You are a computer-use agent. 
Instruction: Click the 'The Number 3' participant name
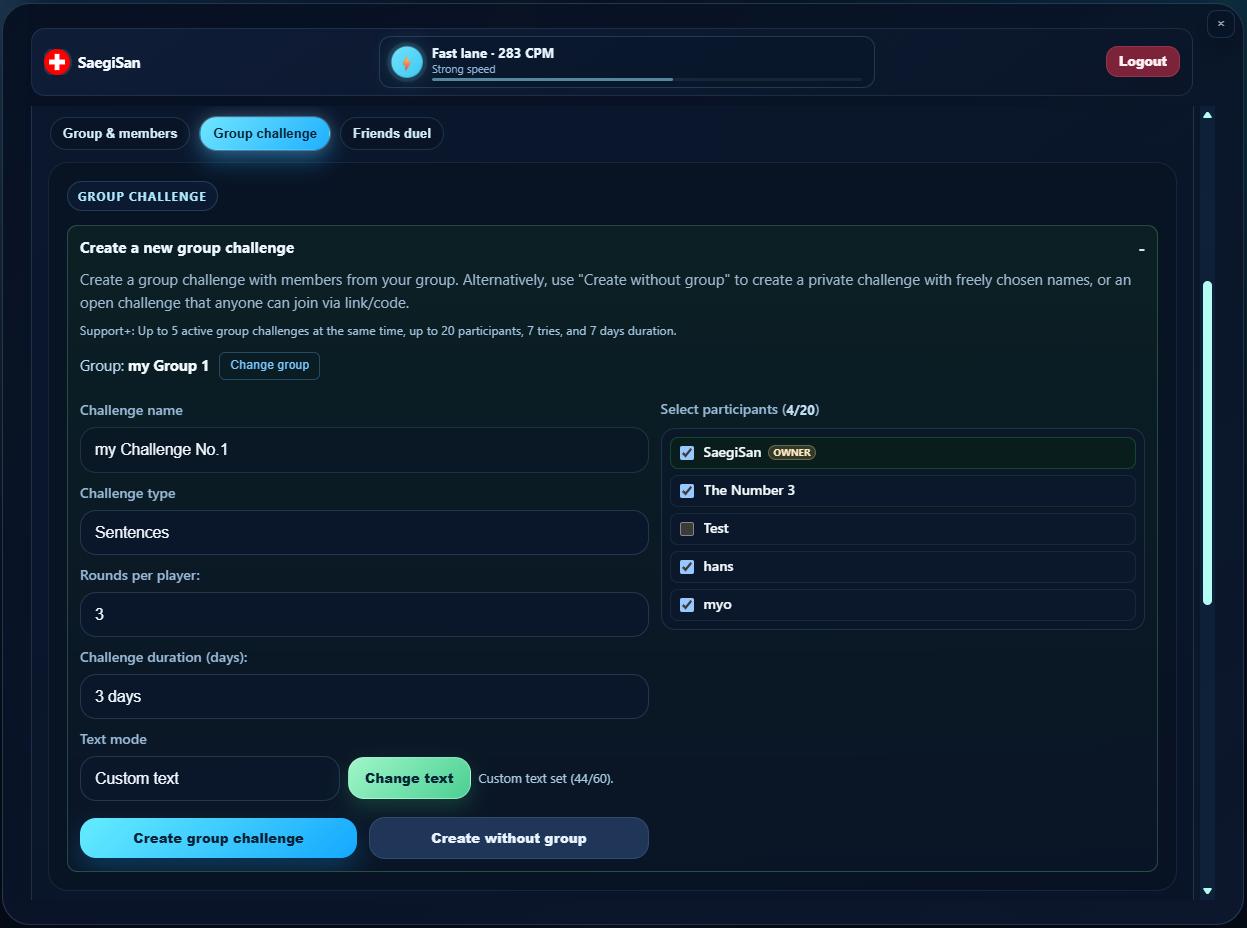tap(749, 491)
